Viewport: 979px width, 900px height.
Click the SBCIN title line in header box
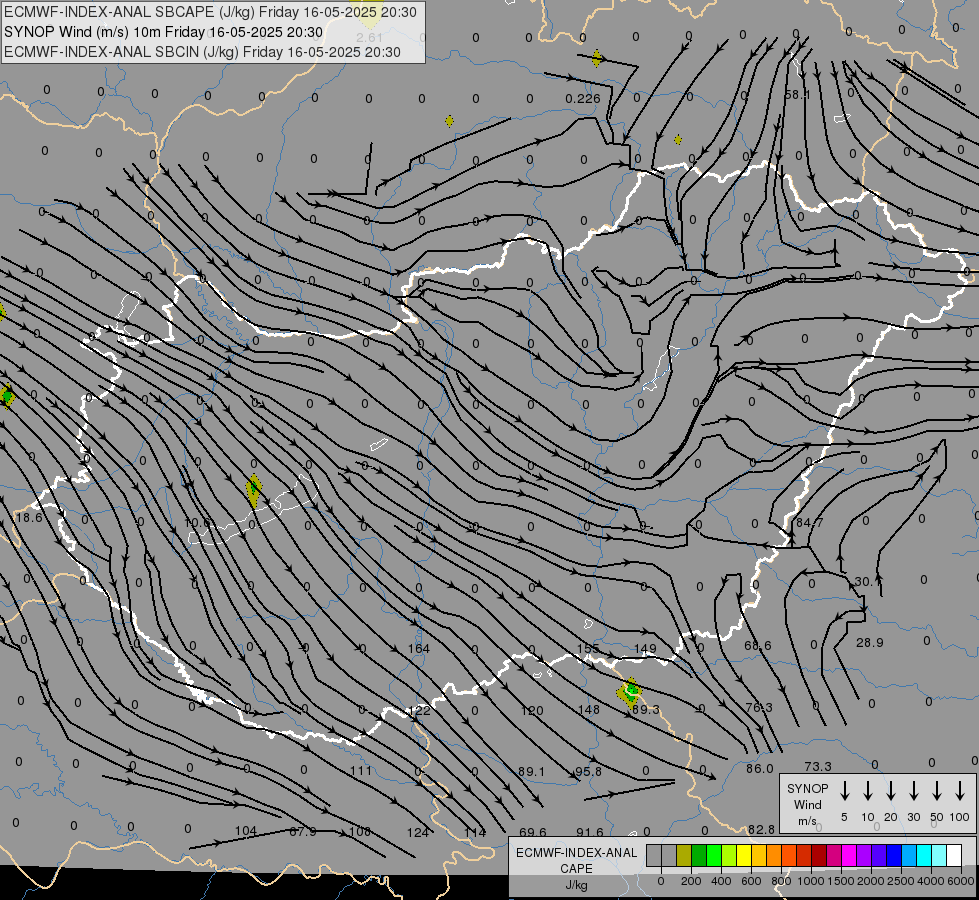coord(202,52)
